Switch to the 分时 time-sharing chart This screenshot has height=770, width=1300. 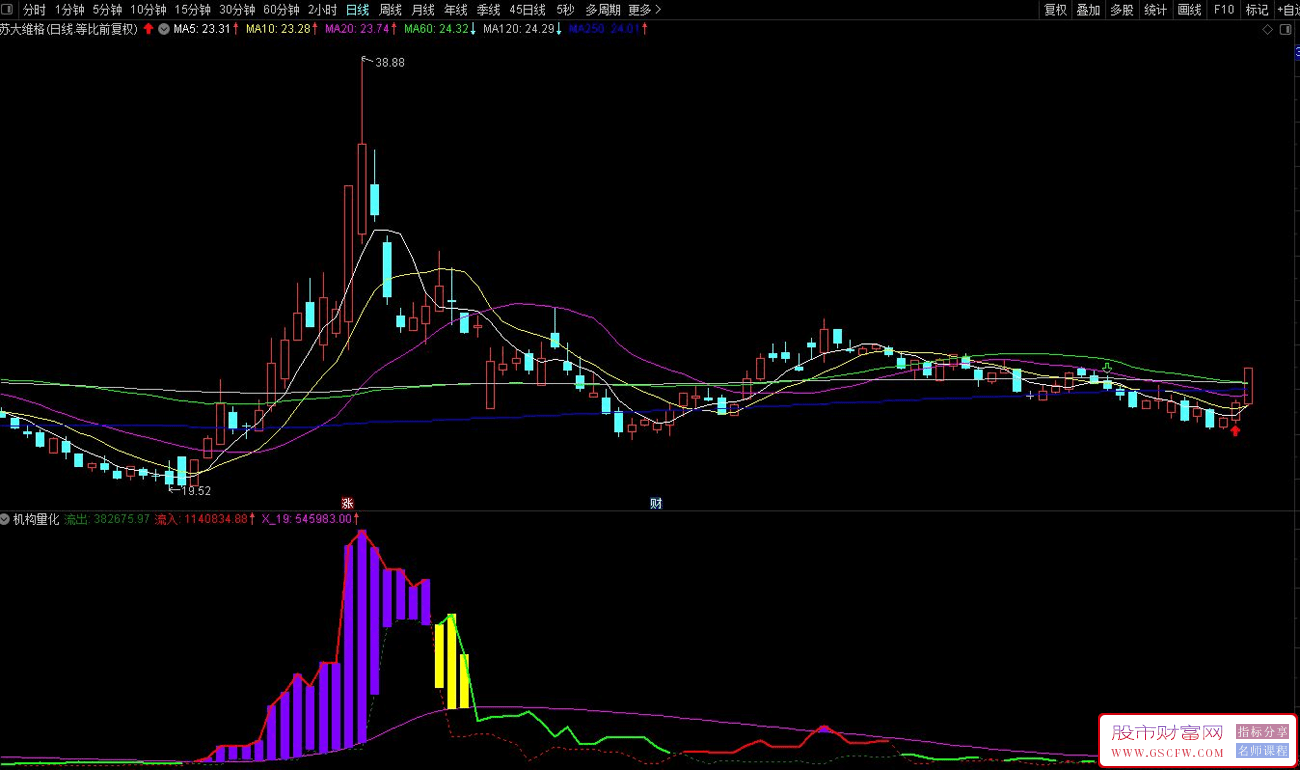click(x=33, y=10)
